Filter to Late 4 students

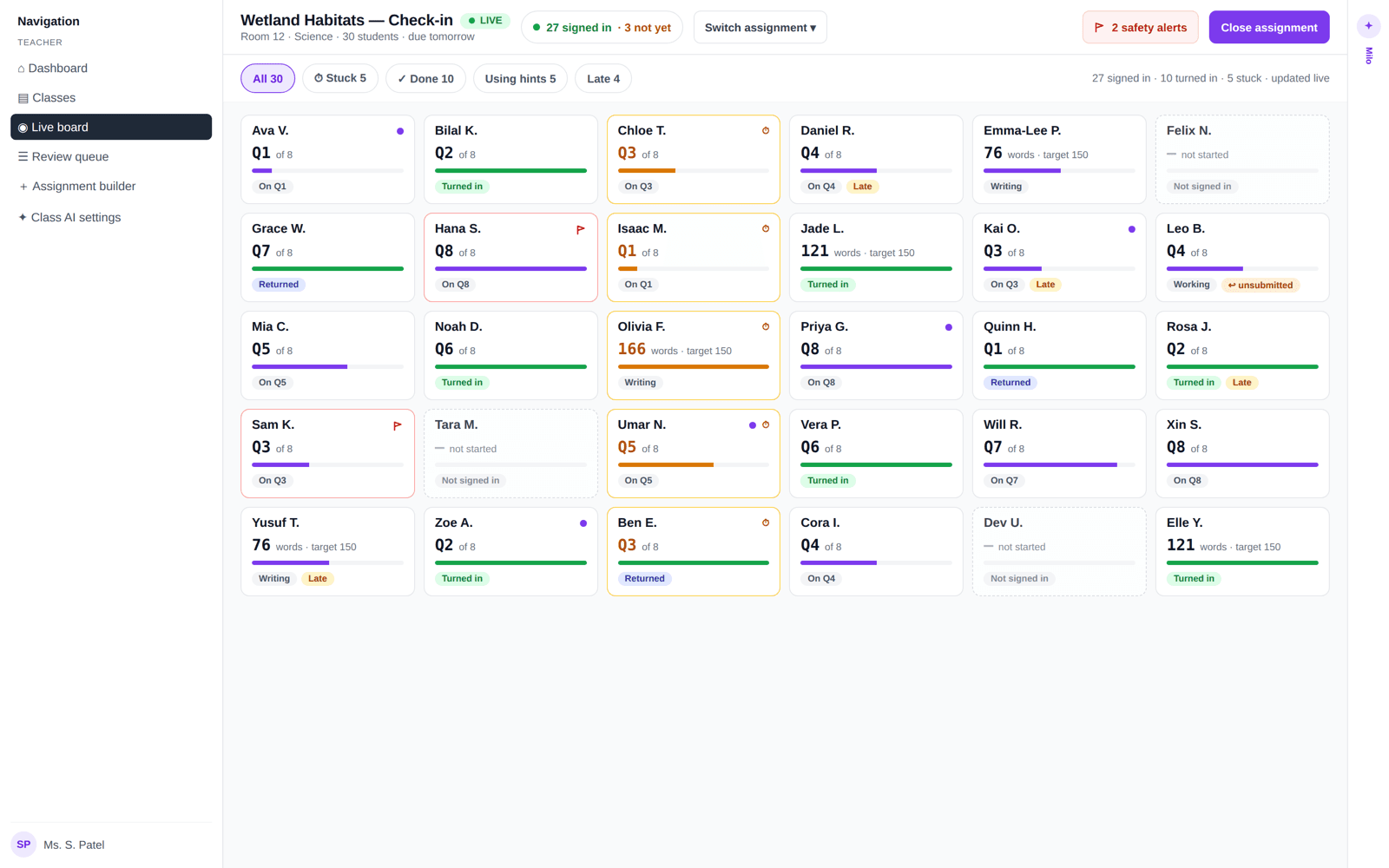point(603,78)
